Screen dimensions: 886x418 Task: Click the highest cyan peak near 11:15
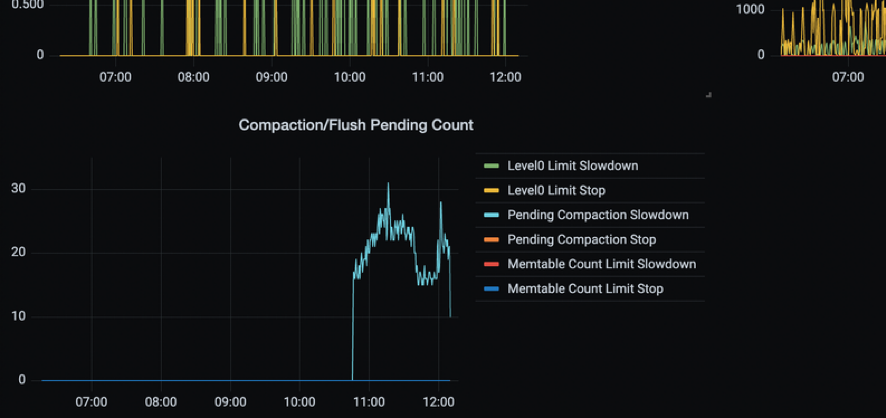tap(388, 184)
